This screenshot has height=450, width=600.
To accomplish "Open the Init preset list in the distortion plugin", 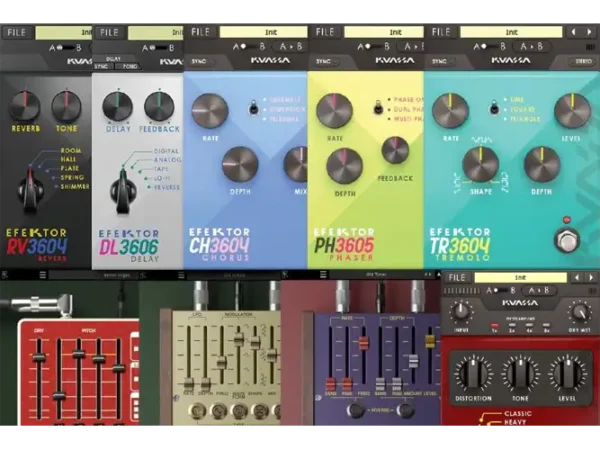I will point(520,277).
